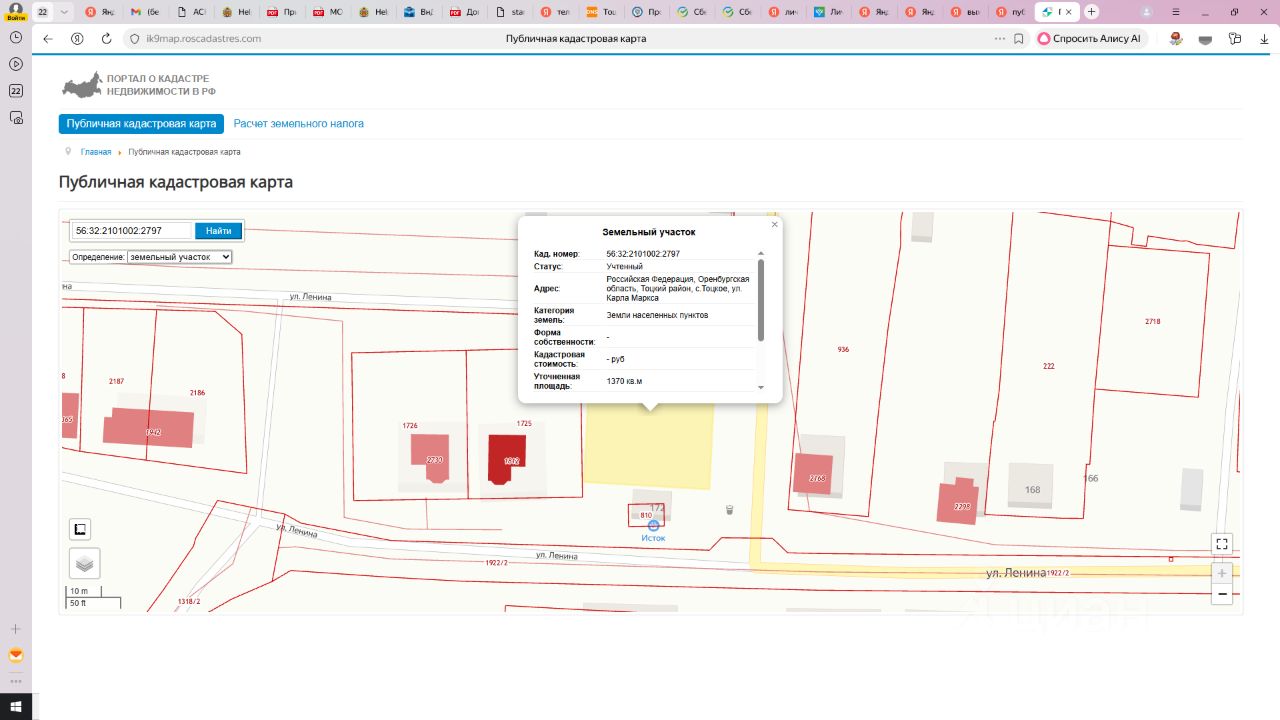Open the Windows Start menu
1280x720 pixels.
(x=15, y=706)
